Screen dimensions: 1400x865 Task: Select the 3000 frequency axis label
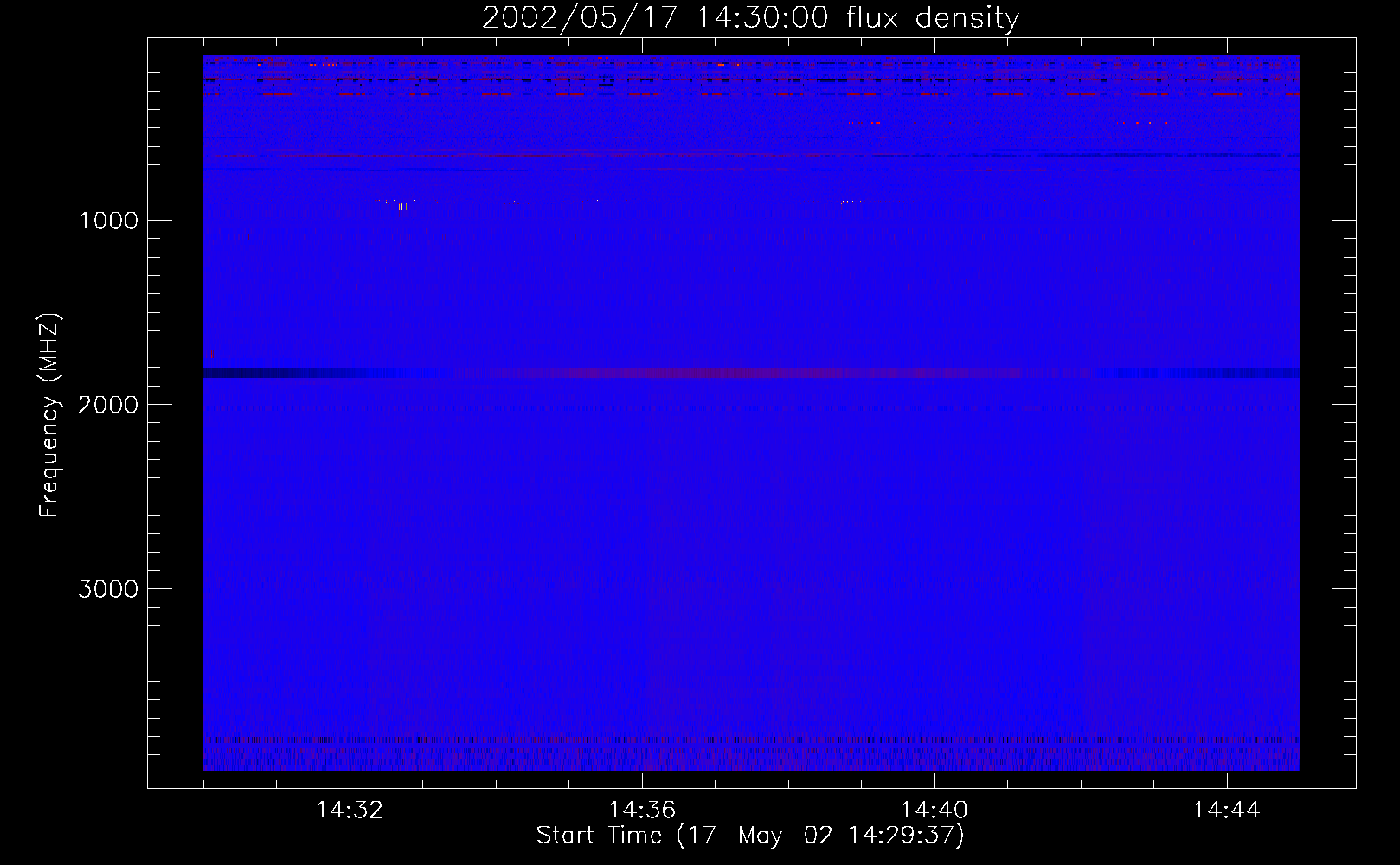pyautogui.click(x=108, y=589)
